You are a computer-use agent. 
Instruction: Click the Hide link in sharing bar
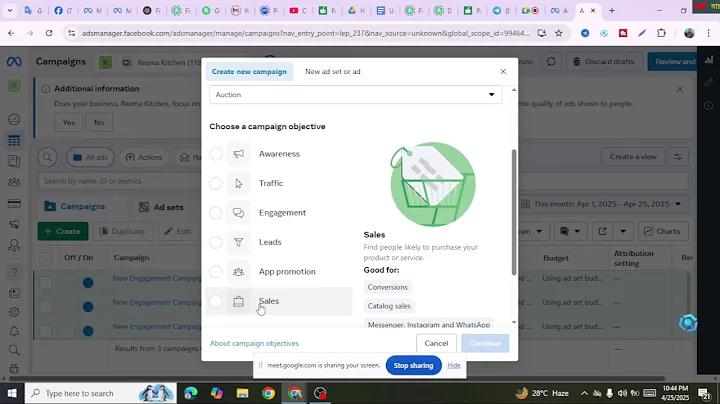click(x=454, y=365)
